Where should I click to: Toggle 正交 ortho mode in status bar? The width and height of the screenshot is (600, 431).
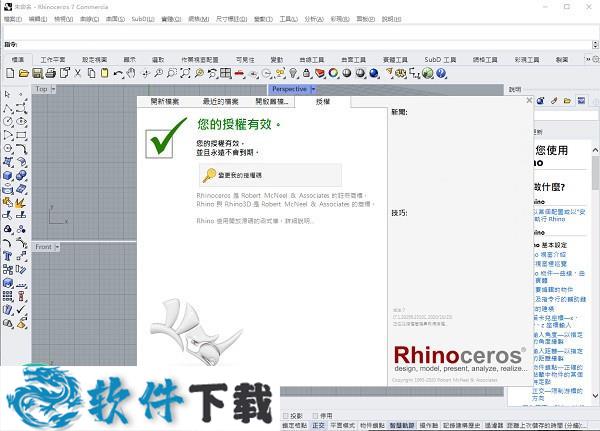pos(318,425)
